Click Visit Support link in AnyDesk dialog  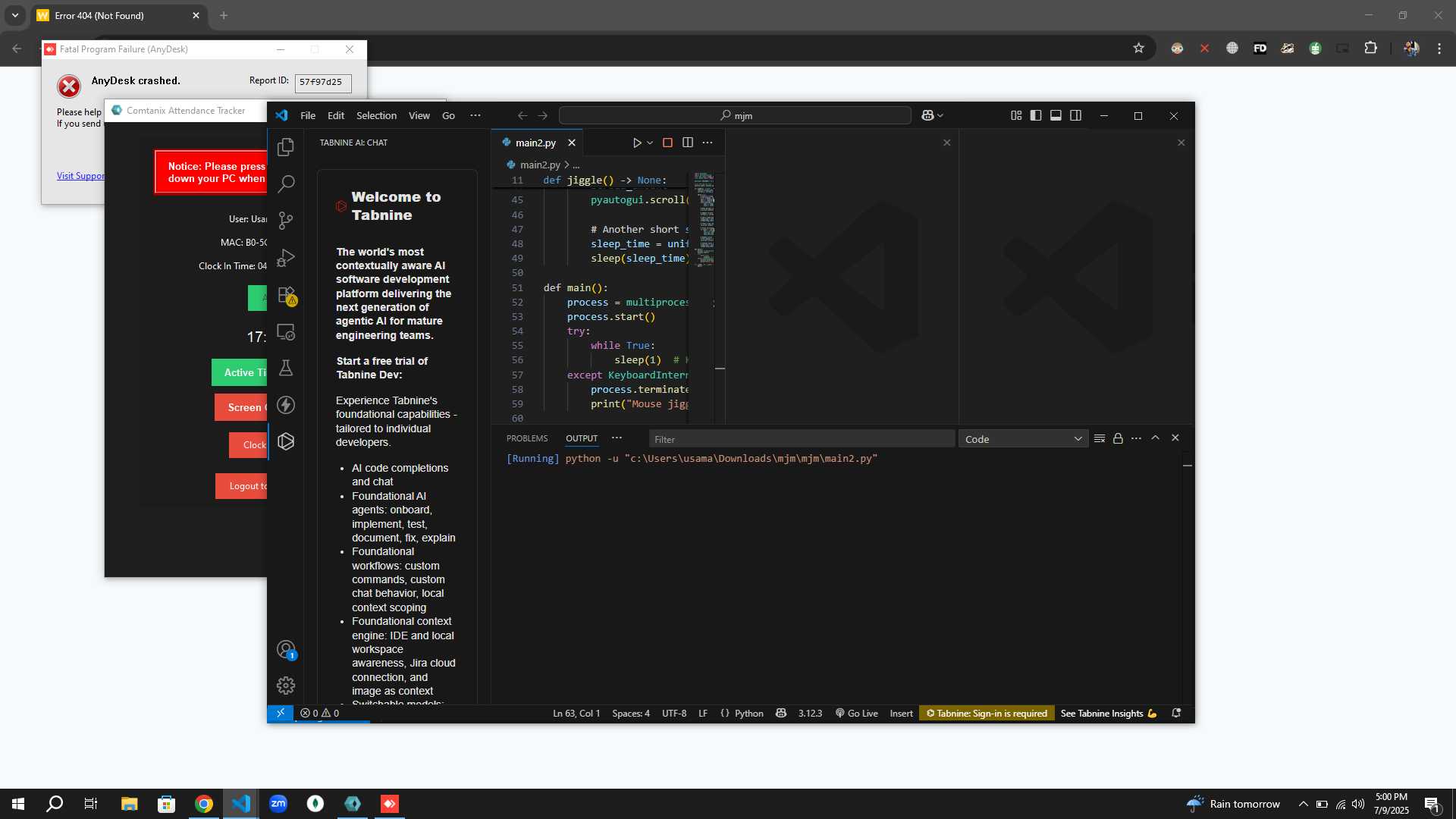[80, 176]
